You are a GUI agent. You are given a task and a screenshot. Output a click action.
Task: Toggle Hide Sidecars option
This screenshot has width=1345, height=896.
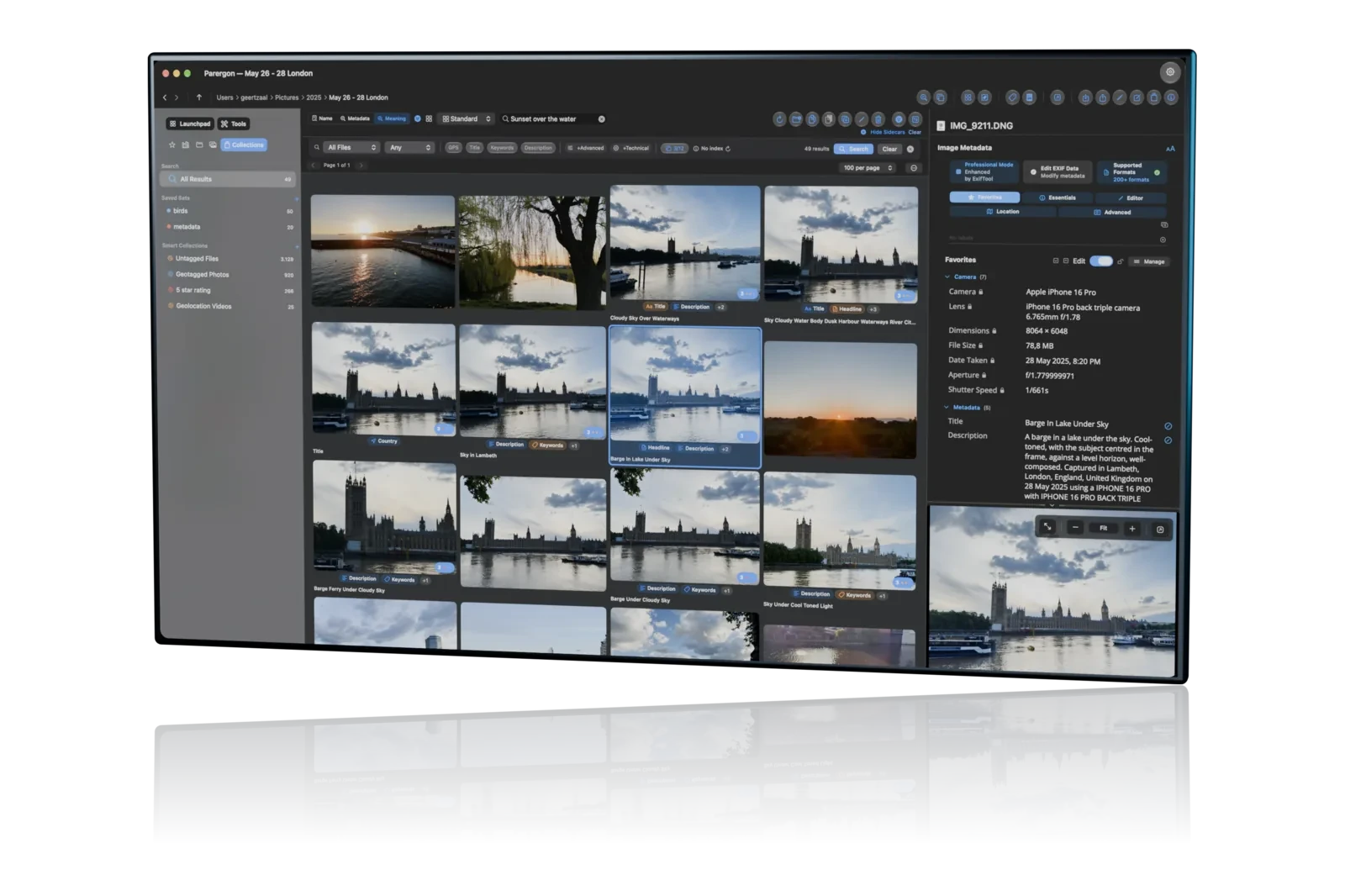883,132
